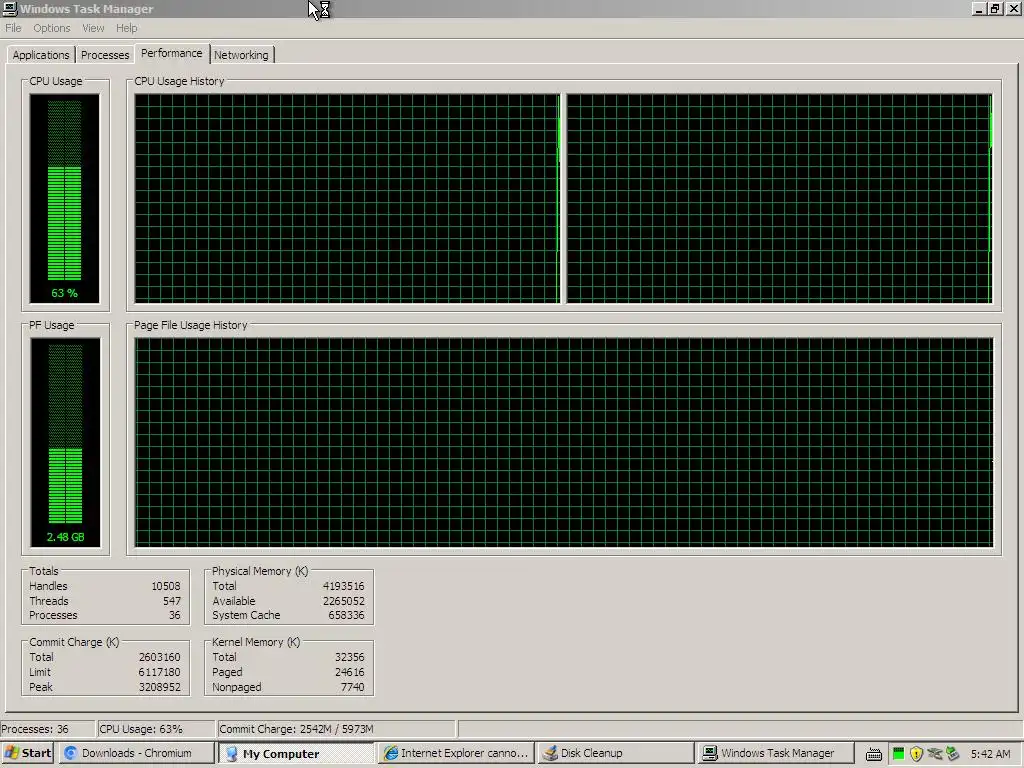Viewport: 1024px width, 768px height.
Task: Click the on-screen keyboard tray icon
Action: [x=874, y=754]
